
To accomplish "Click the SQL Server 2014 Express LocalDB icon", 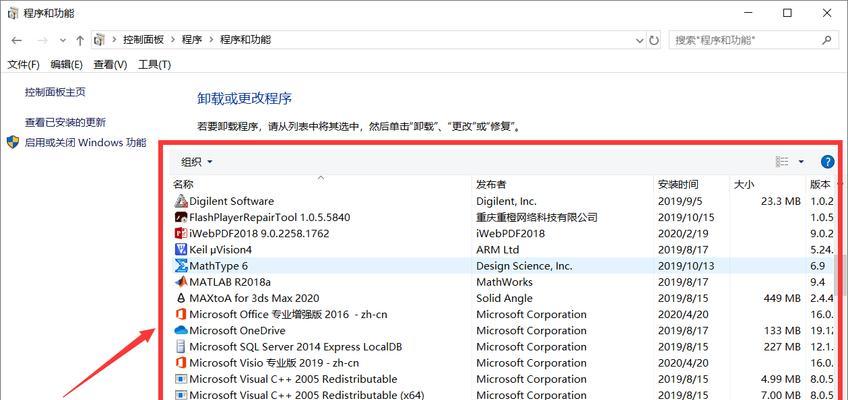I will click(181, 346).
